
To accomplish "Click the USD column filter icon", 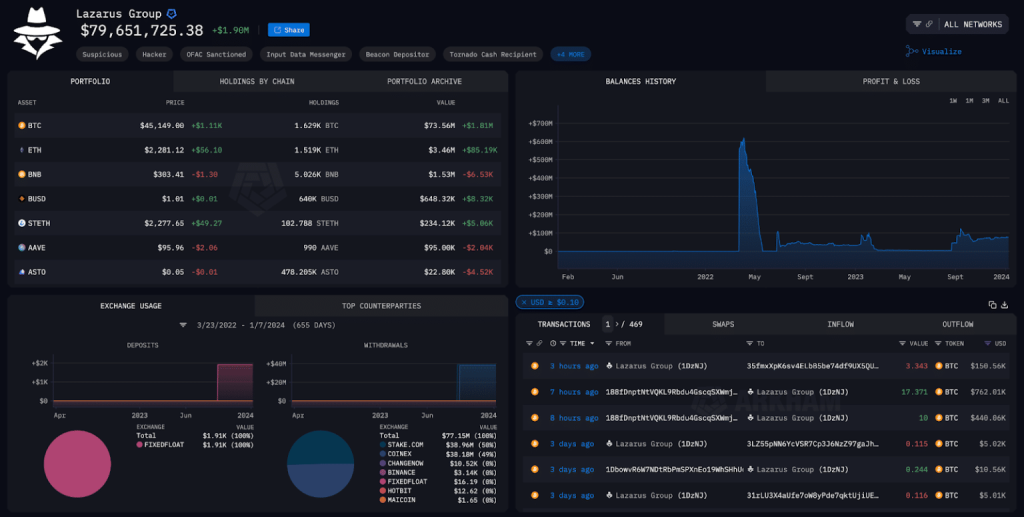I will [986, 343].
